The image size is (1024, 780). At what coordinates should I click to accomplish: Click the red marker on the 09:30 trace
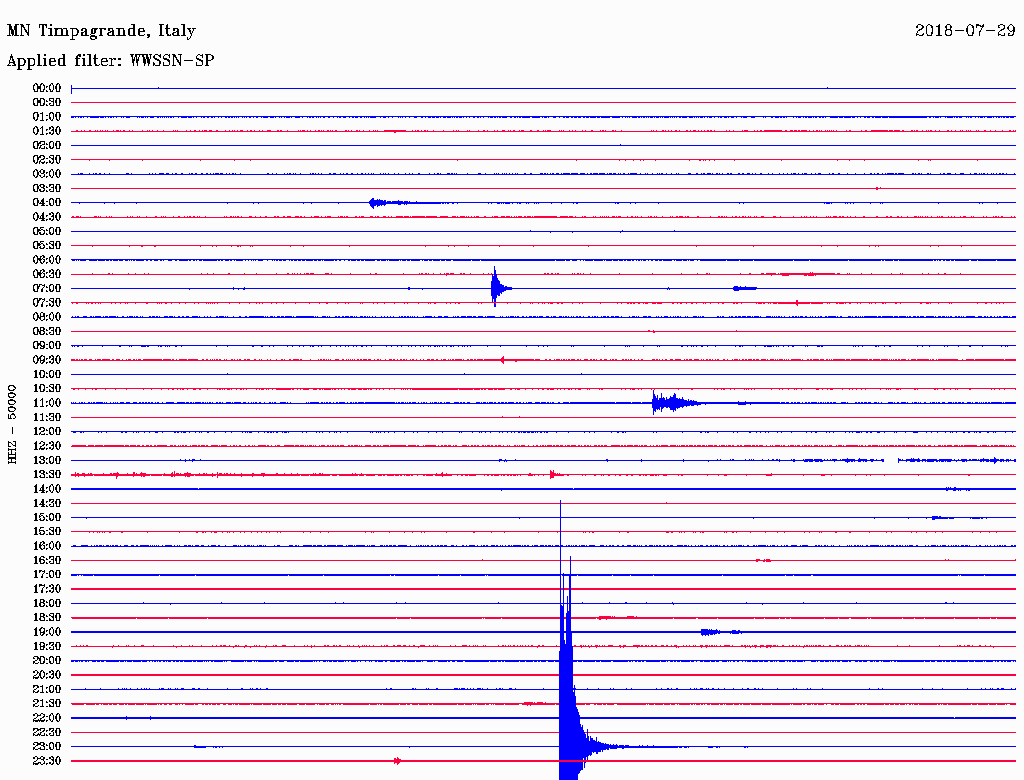pyautogui.click(x=502, y=360)
